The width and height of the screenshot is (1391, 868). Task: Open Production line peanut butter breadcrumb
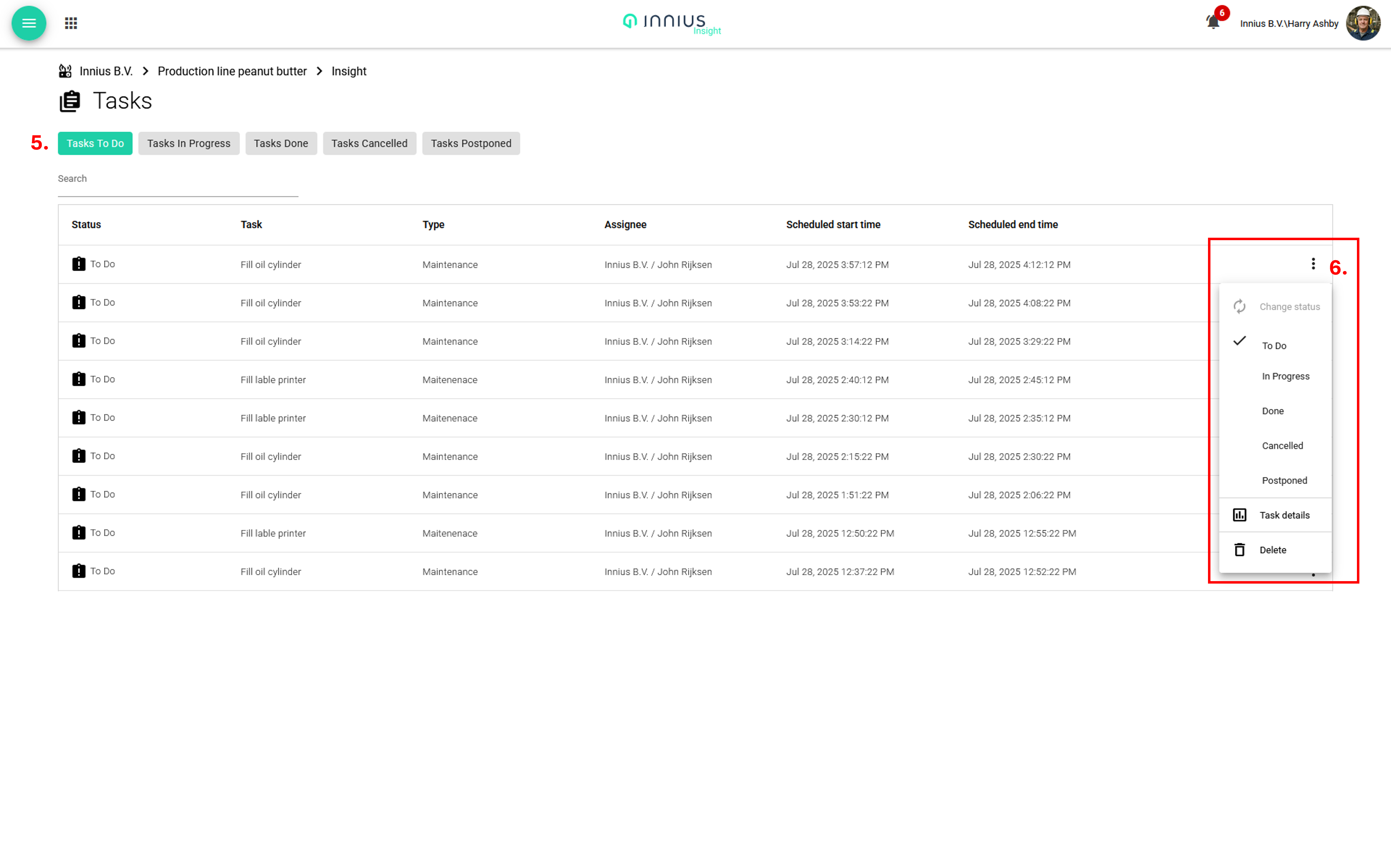(232, 71)
